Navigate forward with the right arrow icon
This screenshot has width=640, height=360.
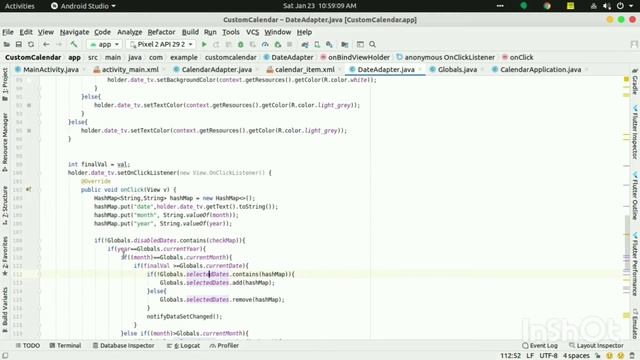[59, 44]
